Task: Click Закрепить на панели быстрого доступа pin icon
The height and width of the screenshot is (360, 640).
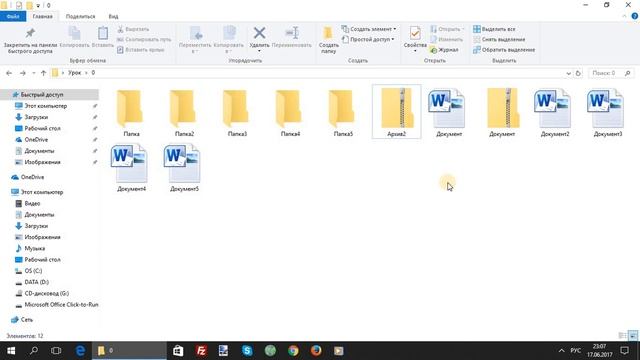Action: point(30,33)
